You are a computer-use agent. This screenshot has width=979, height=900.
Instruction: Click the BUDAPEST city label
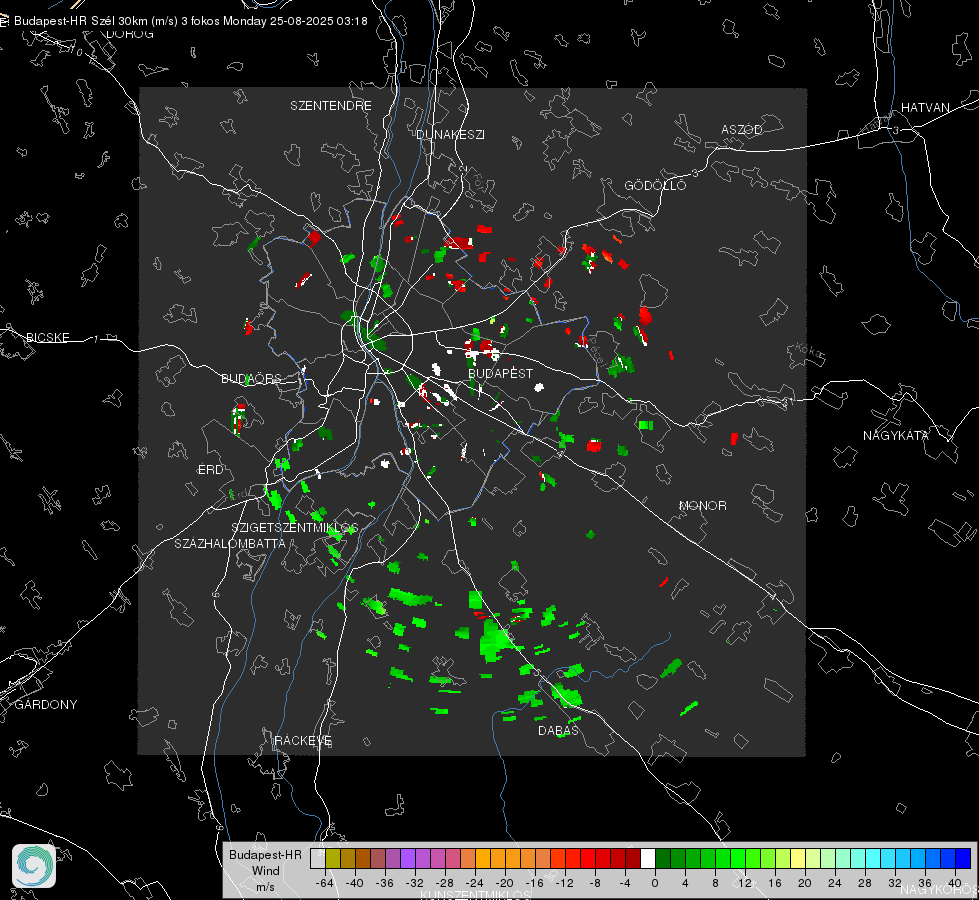pos(501,373)
